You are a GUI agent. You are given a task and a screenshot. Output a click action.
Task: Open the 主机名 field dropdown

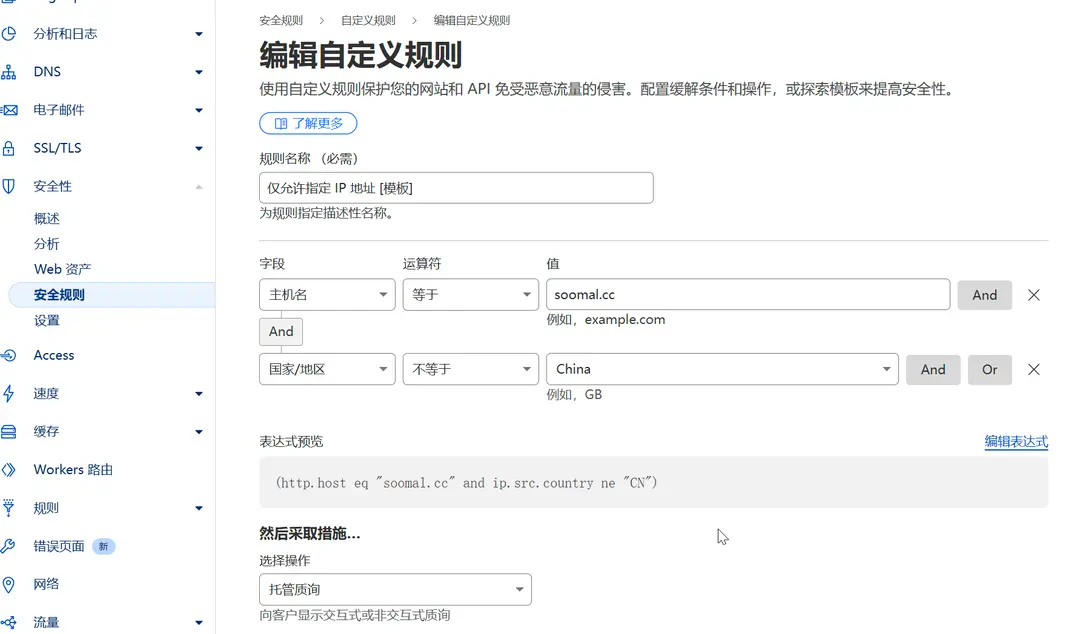point(327,294)
